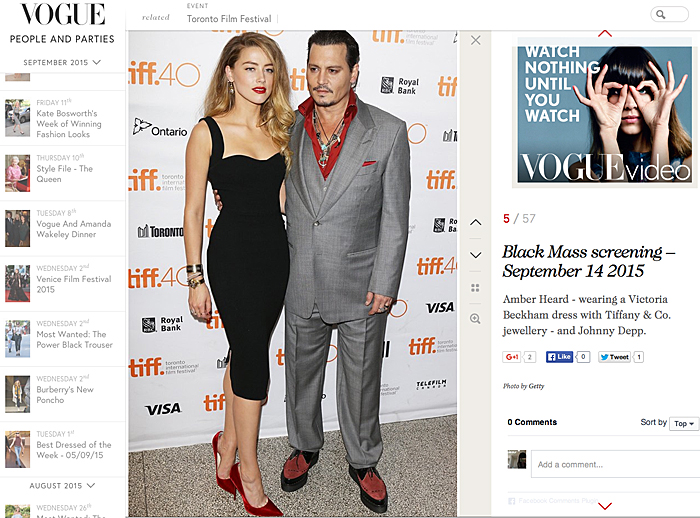The height and width of the screenshot is (518, 700).
Task: Click the red up arrow above the ad
Action: click(x=605, y=33)
